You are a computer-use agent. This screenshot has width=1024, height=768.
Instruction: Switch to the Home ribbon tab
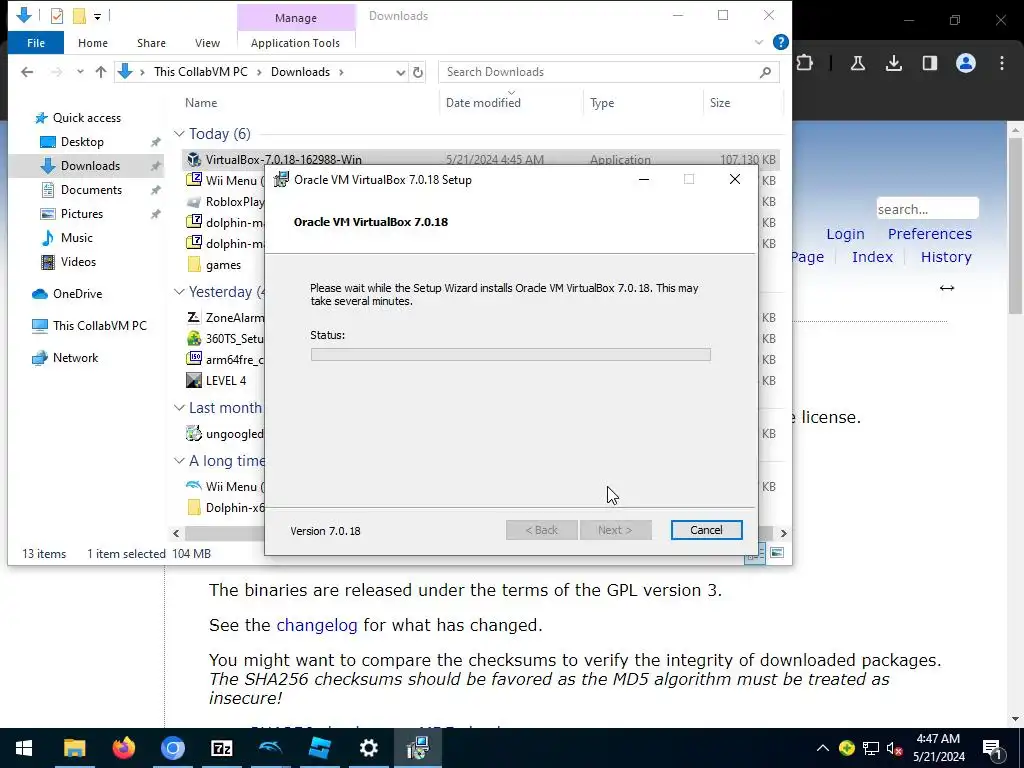coord(93,43)
